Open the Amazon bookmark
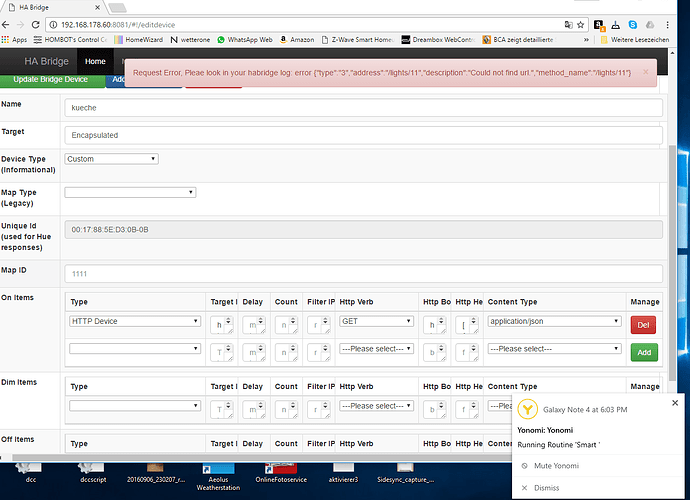Viewport: 690px width, 500px height. click(x=297, y=40)
